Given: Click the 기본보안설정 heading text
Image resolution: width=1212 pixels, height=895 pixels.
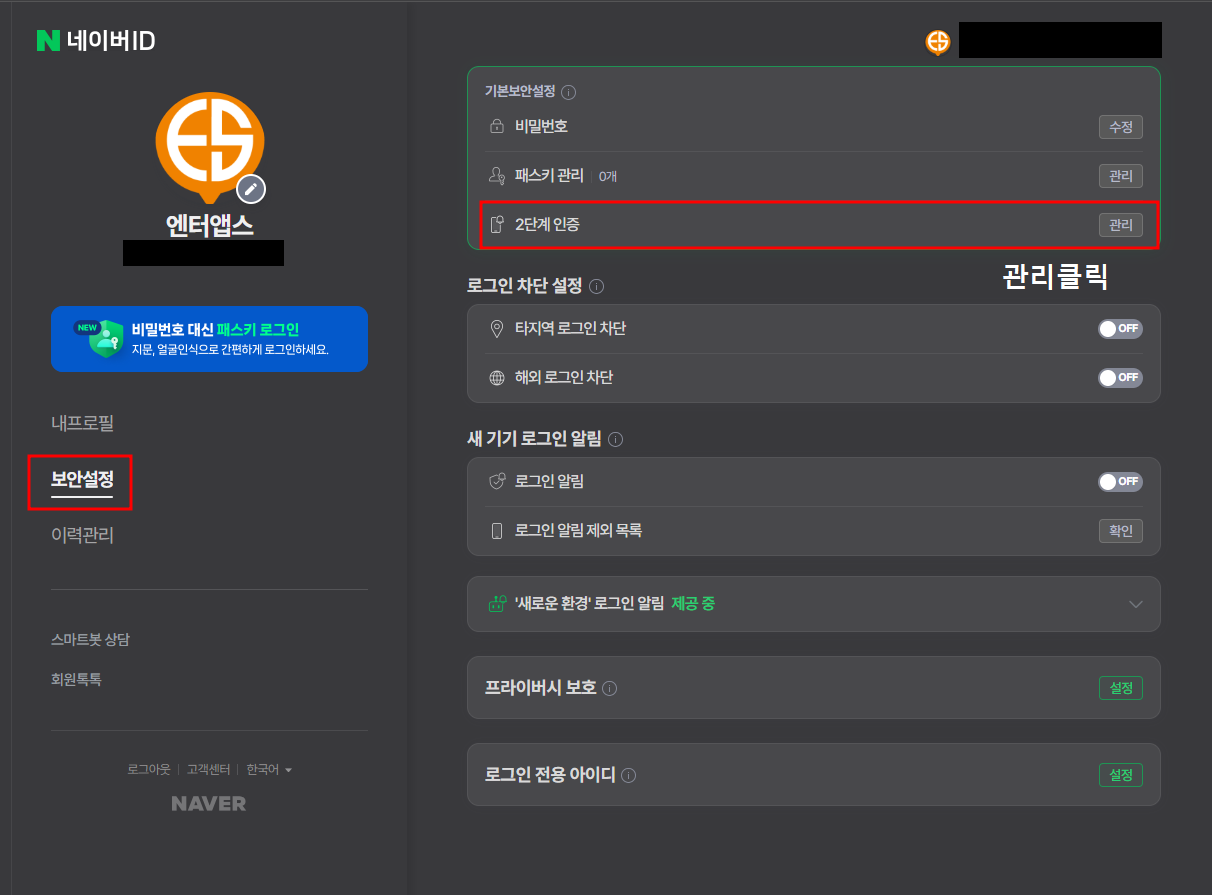Looking at the screenshot, I should 519,92.
